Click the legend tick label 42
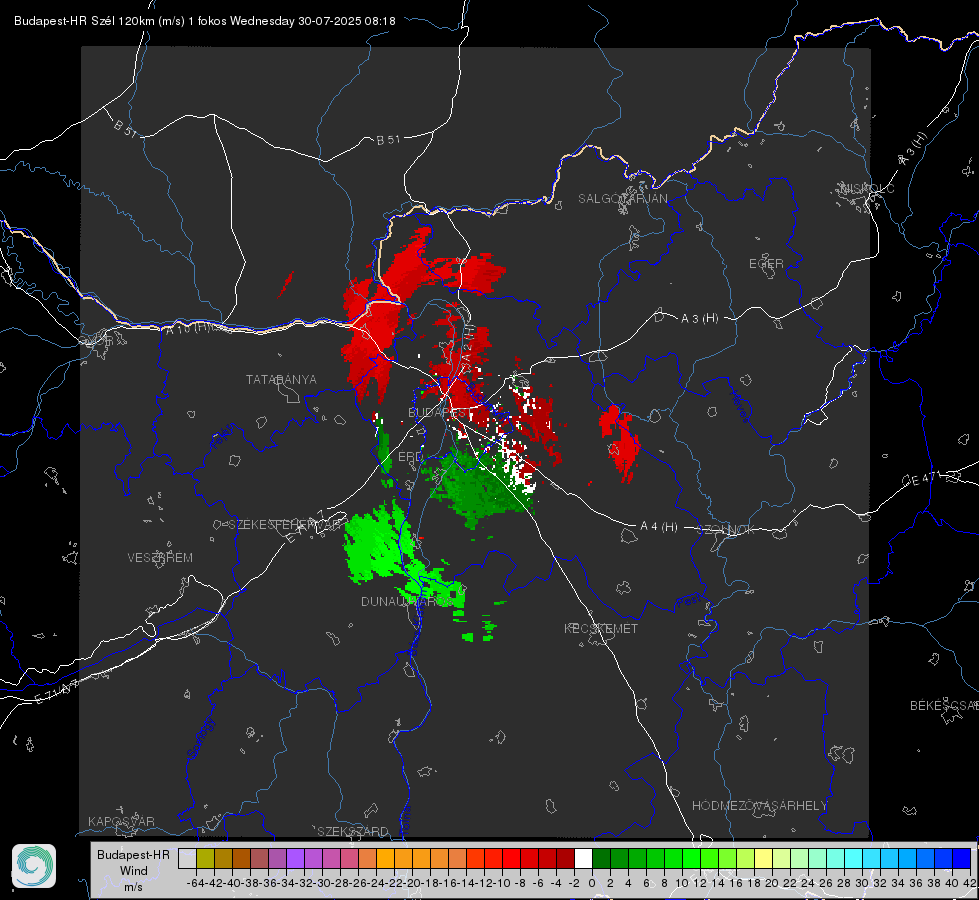Viewport: 979px width, 900px height. 970,883
